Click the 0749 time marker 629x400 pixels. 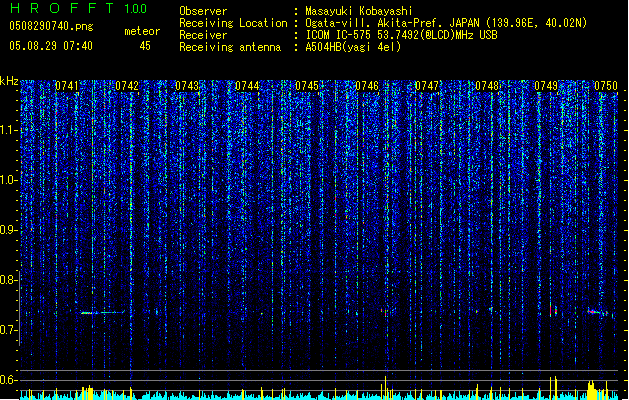coord(546,86)
